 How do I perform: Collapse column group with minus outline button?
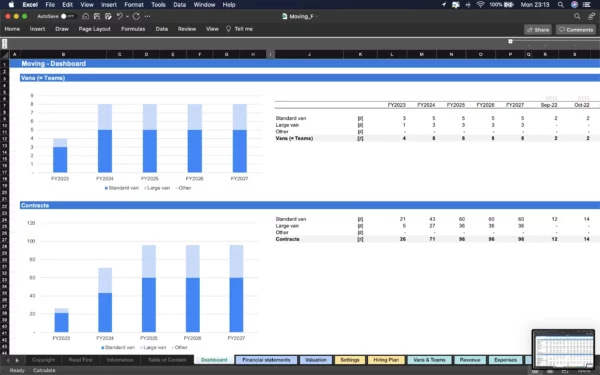pos(510,41)
